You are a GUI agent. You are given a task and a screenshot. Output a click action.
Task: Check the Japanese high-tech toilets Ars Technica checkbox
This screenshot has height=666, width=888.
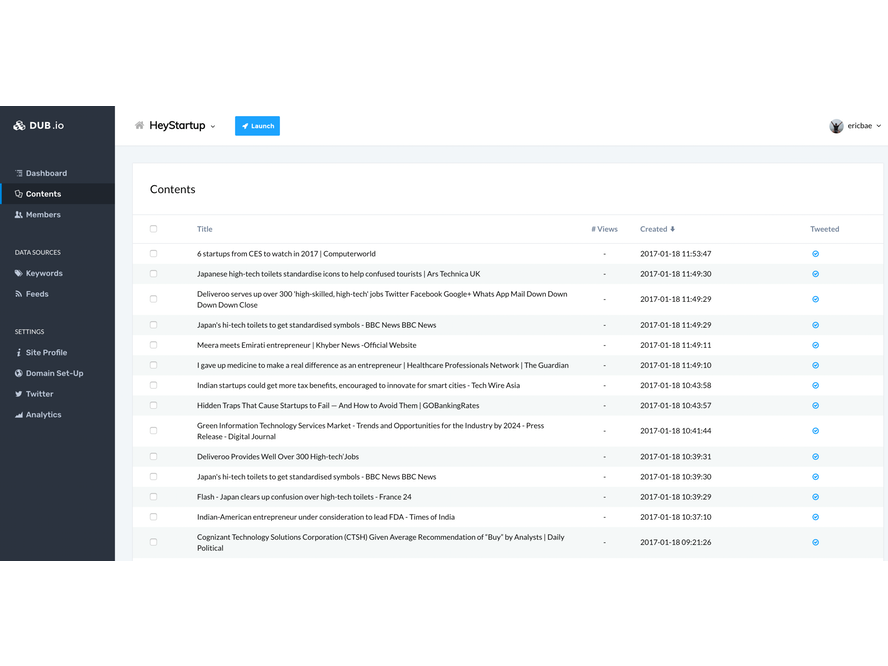(153, 274)
